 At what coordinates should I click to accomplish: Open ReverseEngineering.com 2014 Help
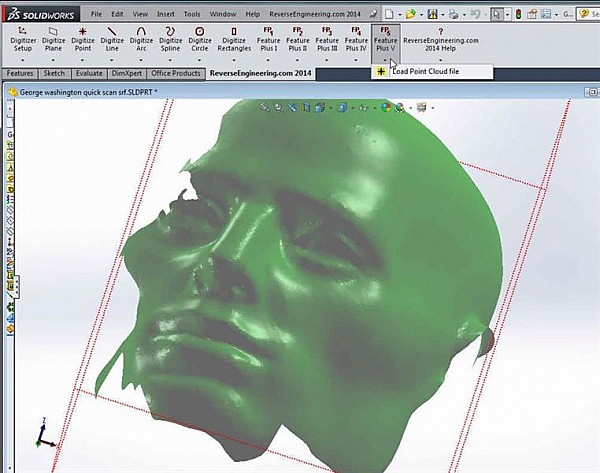click(x=441, y=39)
